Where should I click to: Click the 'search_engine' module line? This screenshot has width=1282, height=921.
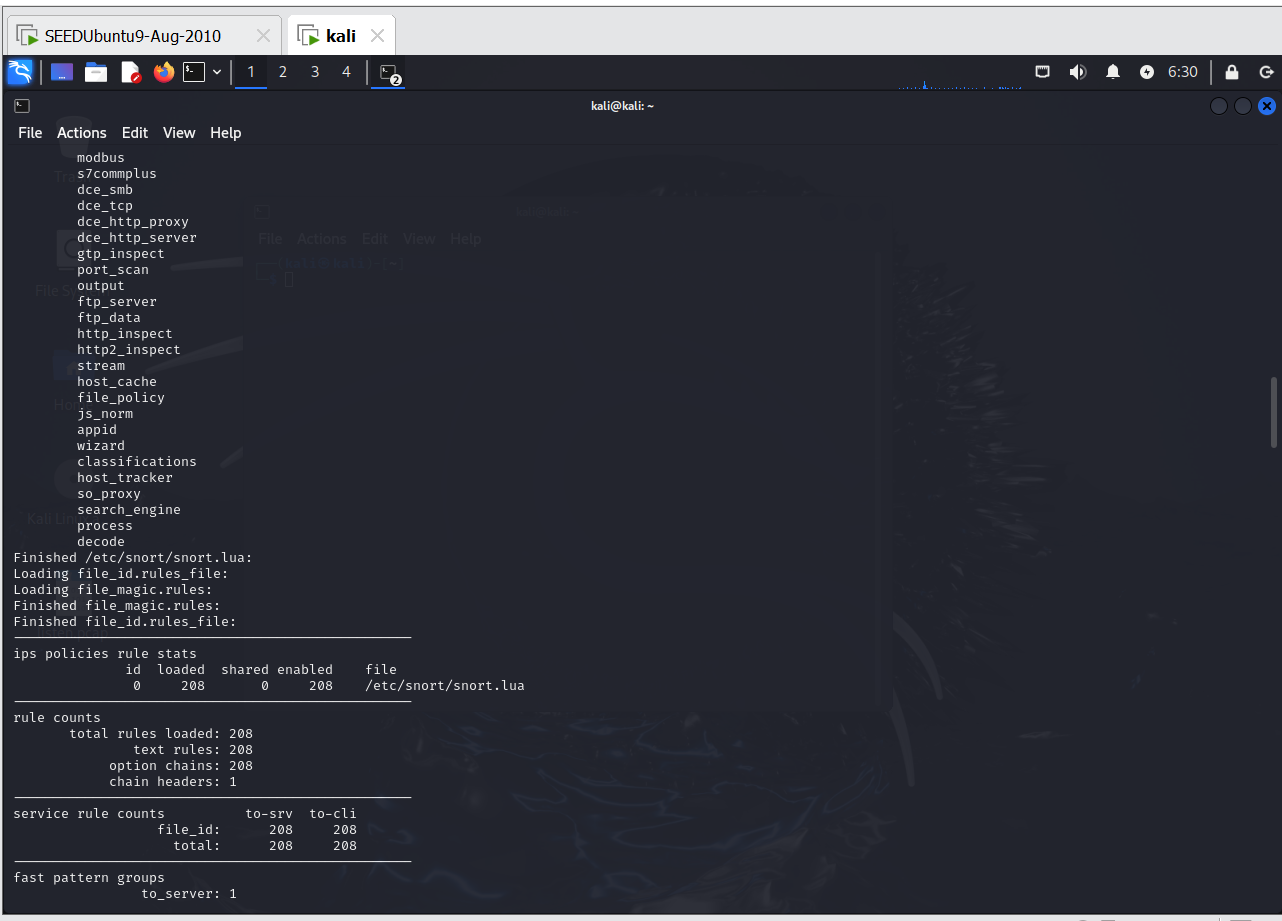(129, 510)
